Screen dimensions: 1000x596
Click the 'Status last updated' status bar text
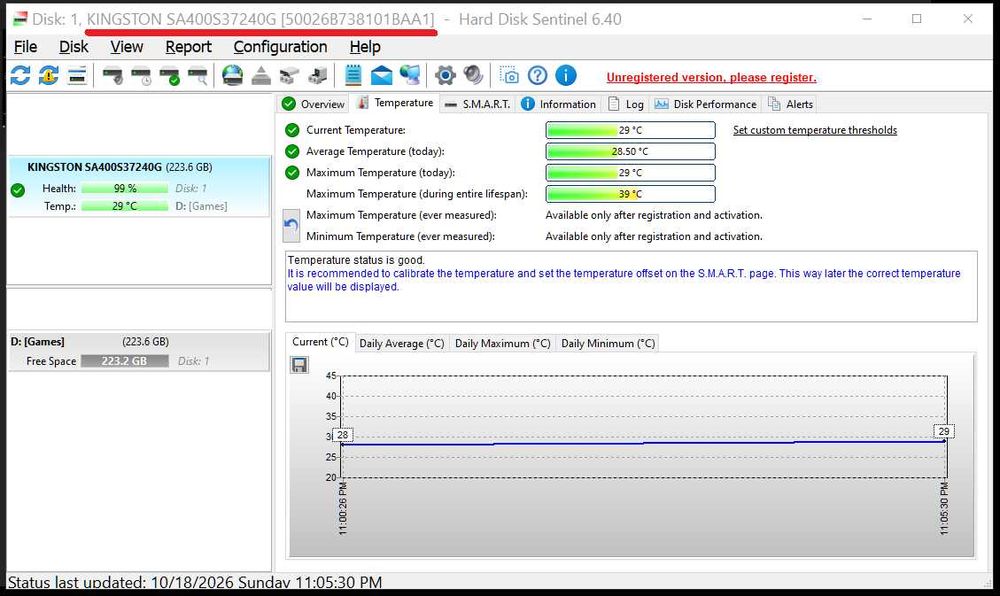point(195,582)
